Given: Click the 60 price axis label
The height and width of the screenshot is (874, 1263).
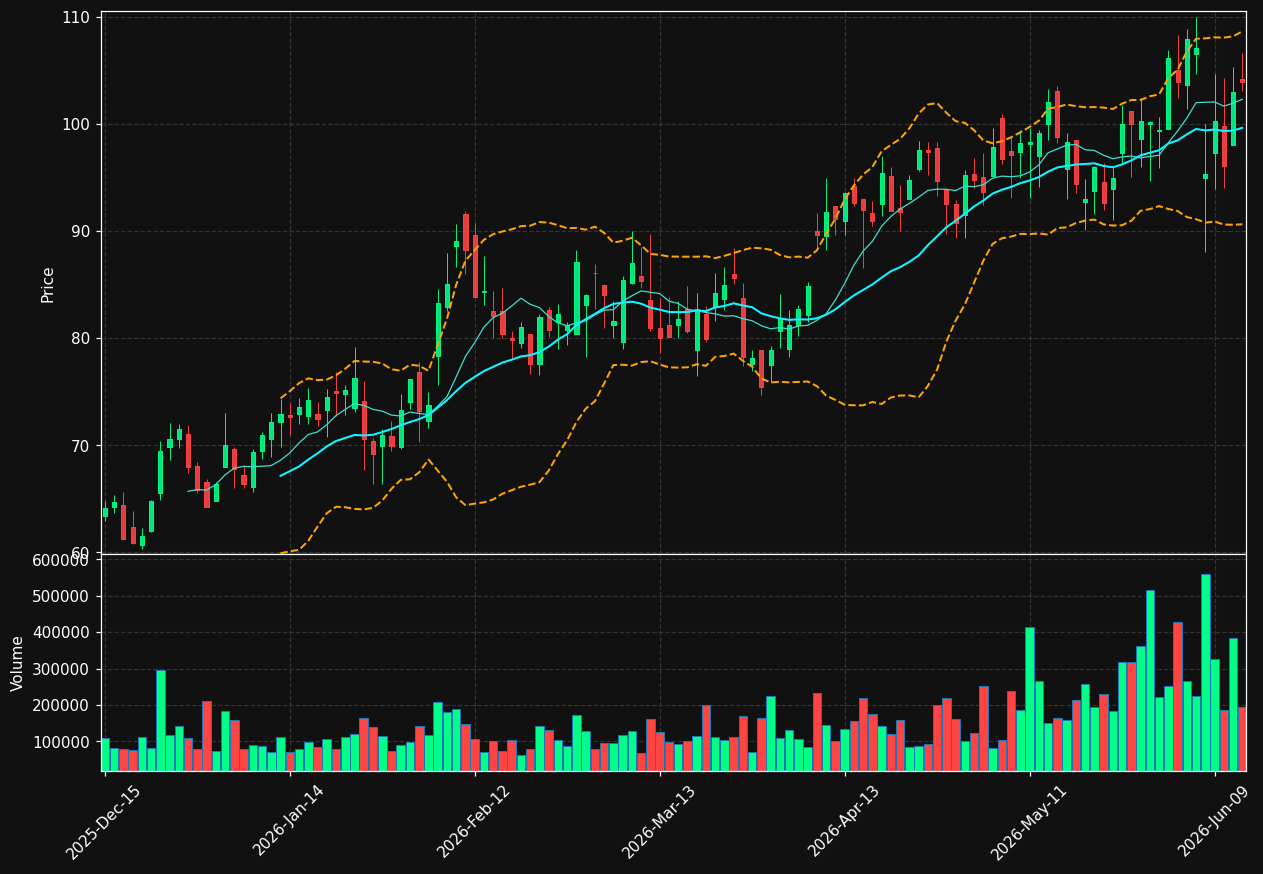Looking at the screenshot, I should [x=82, y=552].
